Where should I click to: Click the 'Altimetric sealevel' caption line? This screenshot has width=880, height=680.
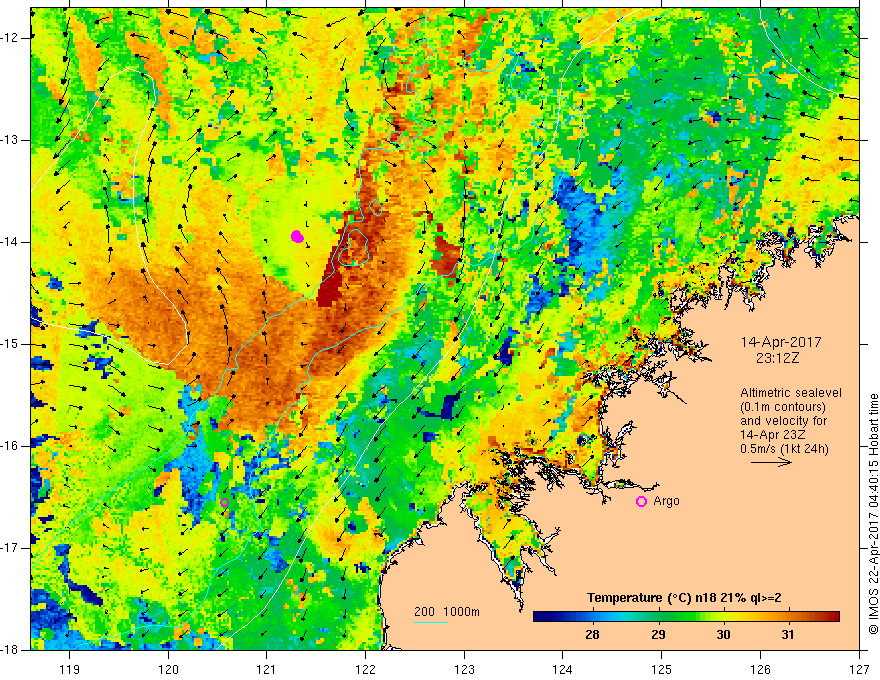click(791, 393)
